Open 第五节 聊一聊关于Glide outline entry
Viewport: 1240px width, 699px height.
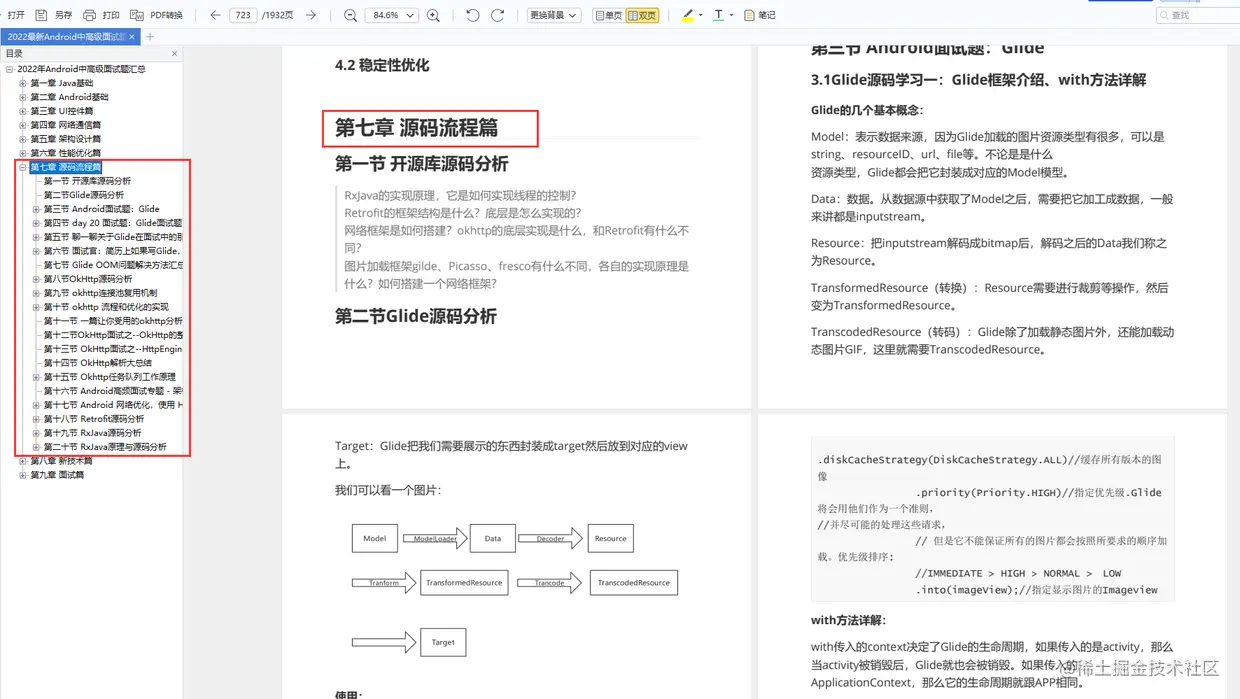(x=113, y=237)
